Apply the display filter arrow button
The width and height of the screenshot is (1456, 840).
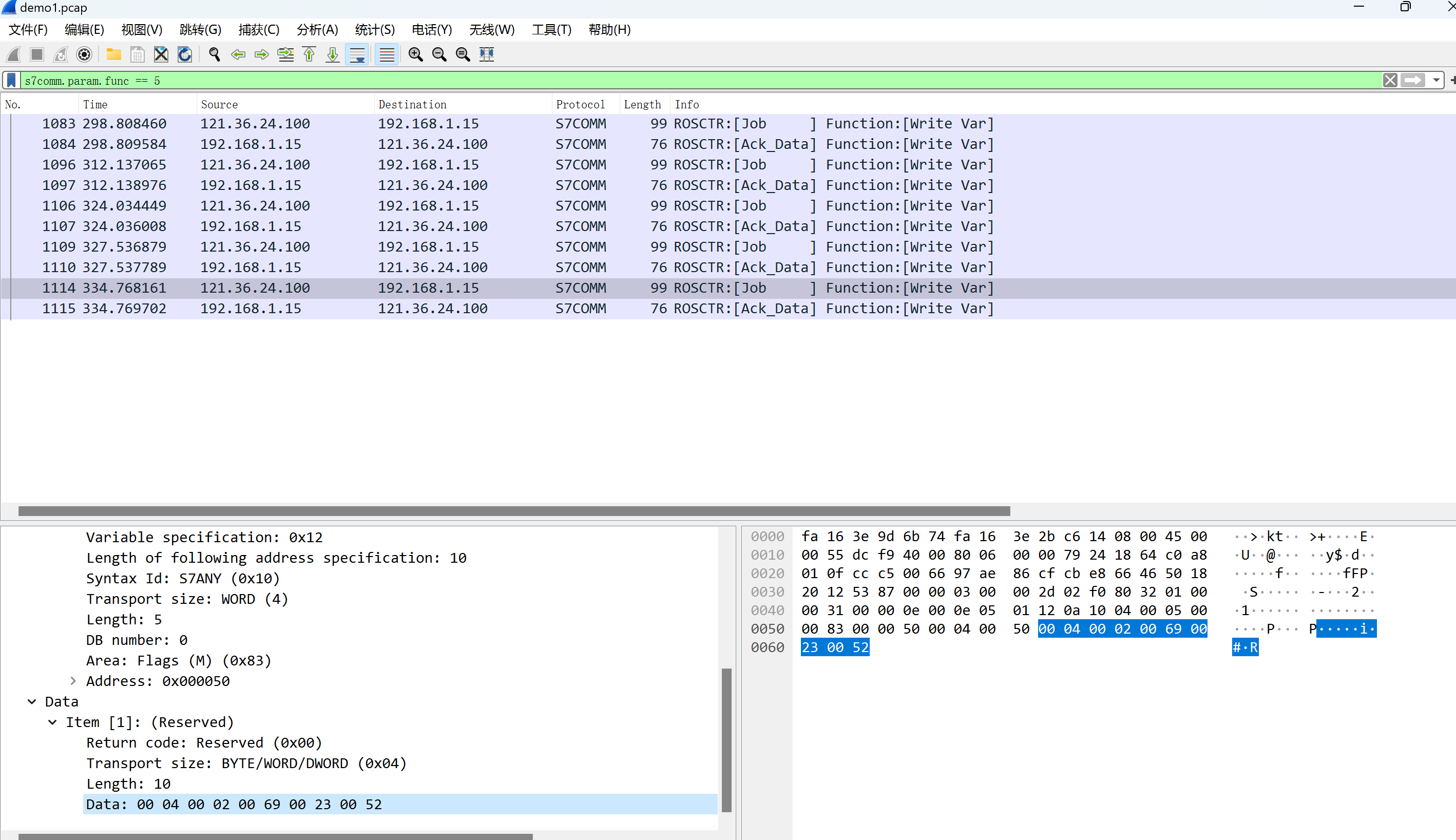click(1413, 80)
